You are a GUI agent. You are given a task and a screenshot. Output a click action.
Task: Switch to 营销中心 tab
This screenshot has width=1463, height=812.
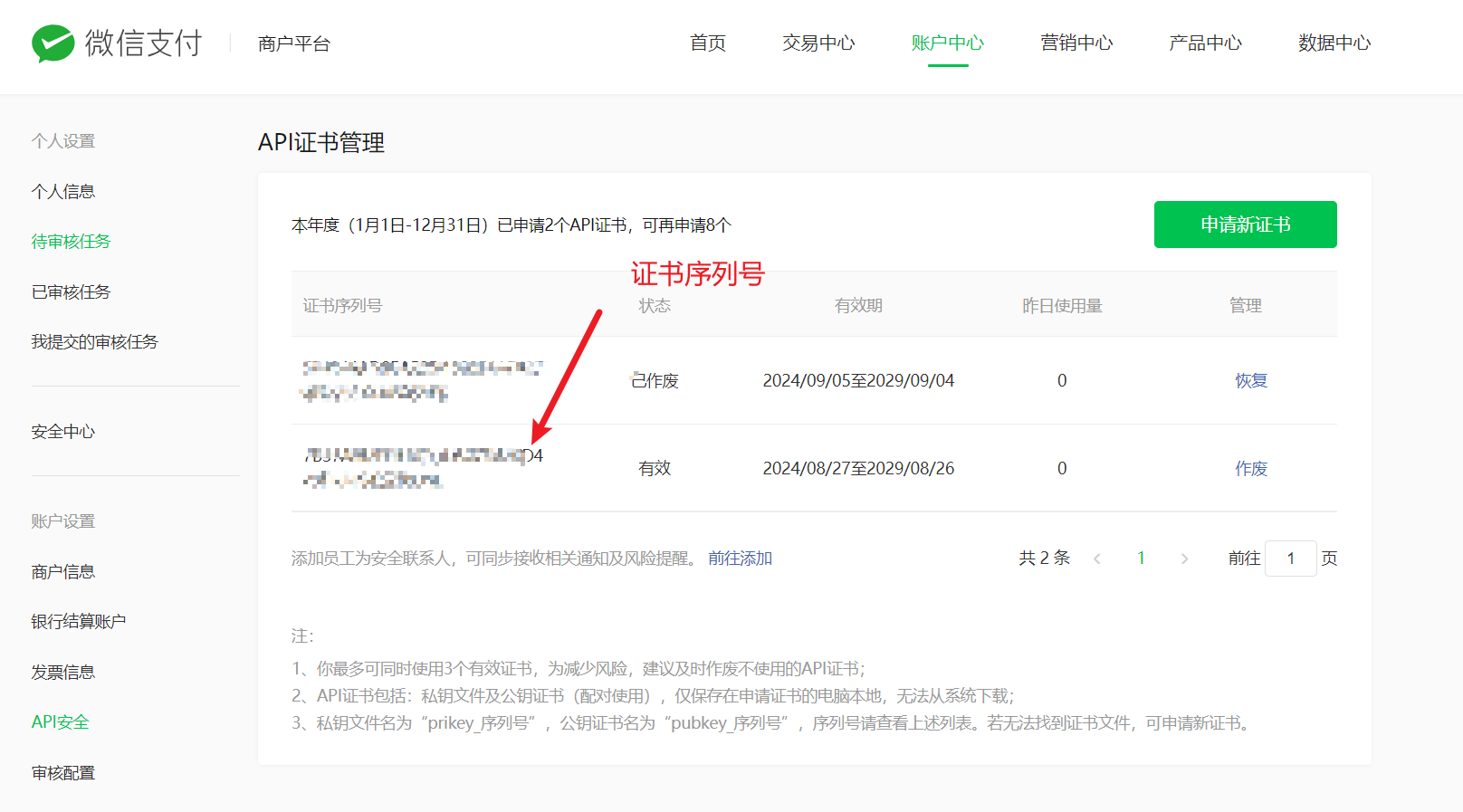tap(1076, 43)
